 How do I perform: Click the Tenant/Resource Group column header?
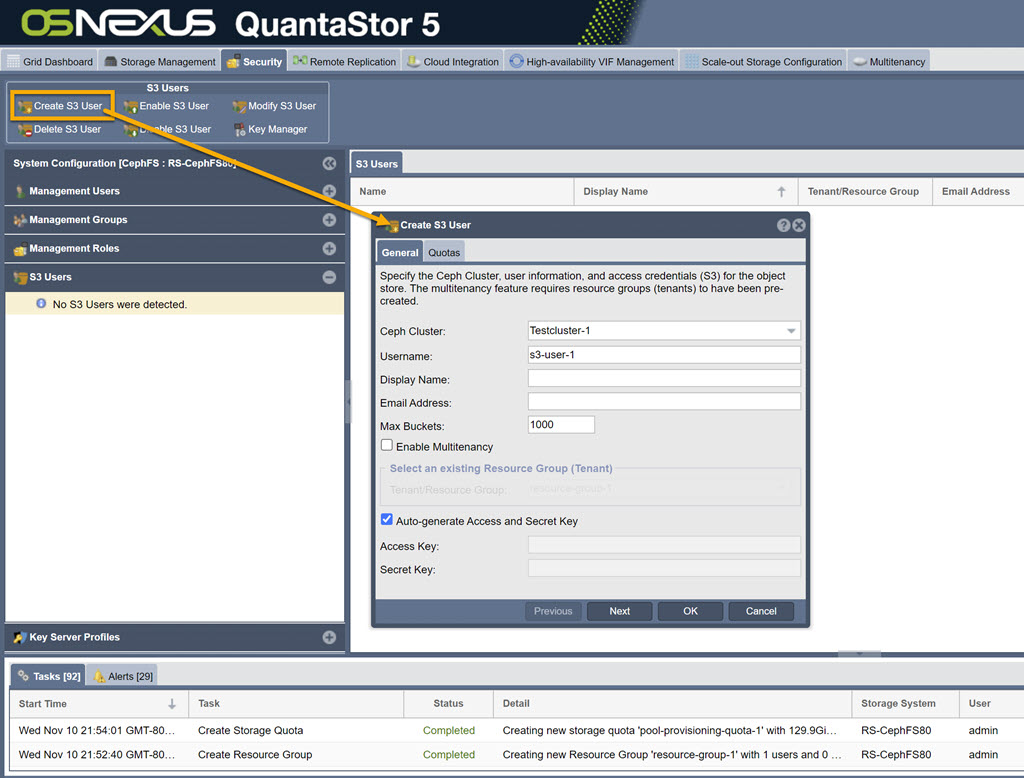coord(865,191)
